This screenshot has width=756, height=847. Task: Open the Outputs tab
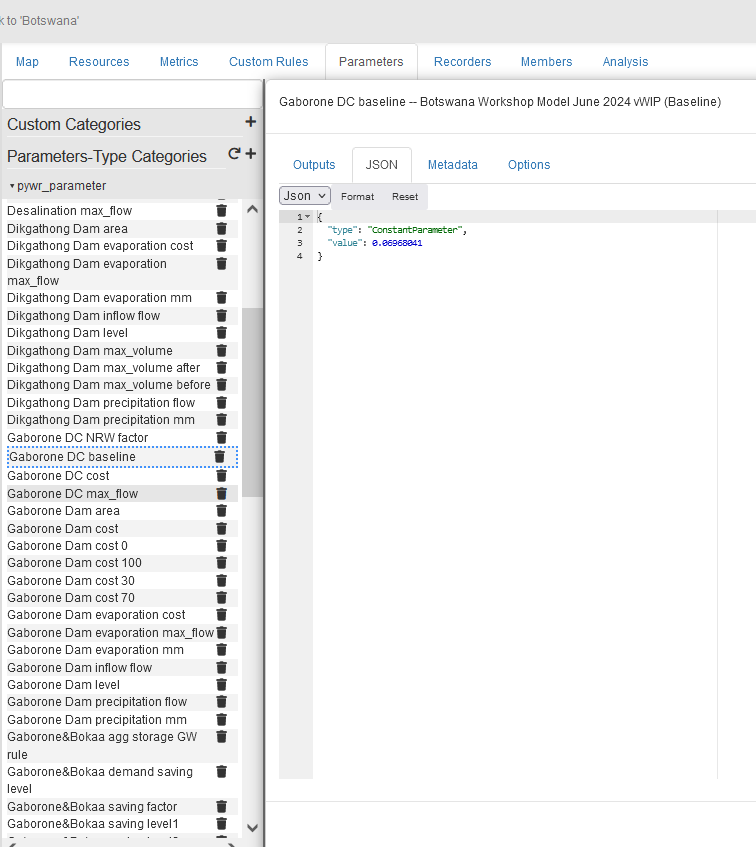point(314,165)
